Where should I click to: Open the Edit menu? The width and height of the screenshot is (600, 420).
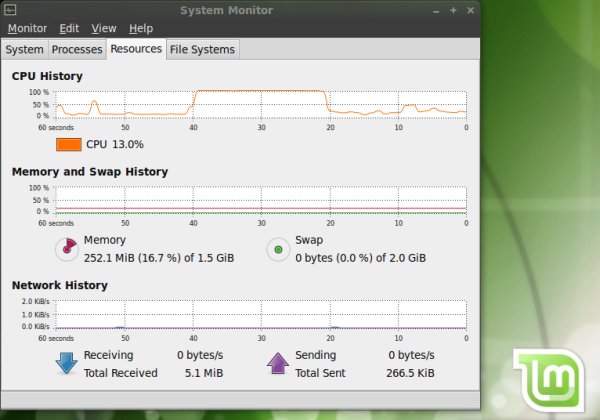[x=69, y=28]
